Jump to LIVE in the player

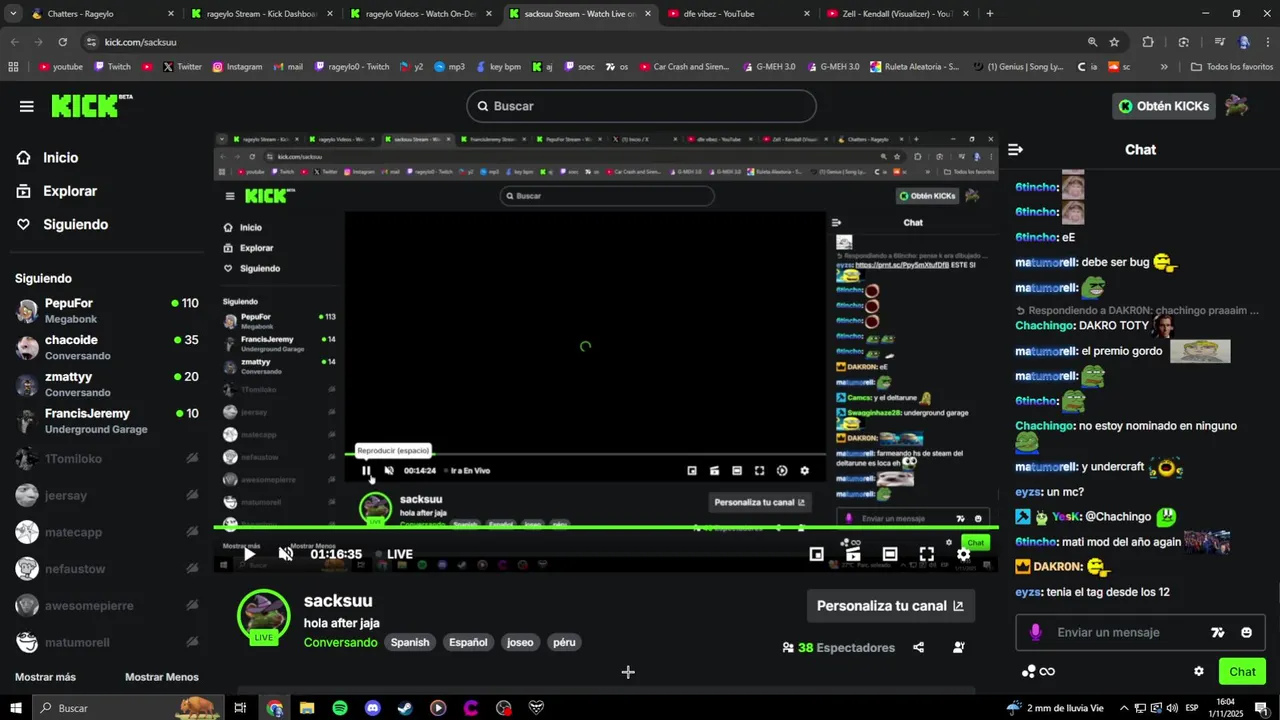click(393, 554)
